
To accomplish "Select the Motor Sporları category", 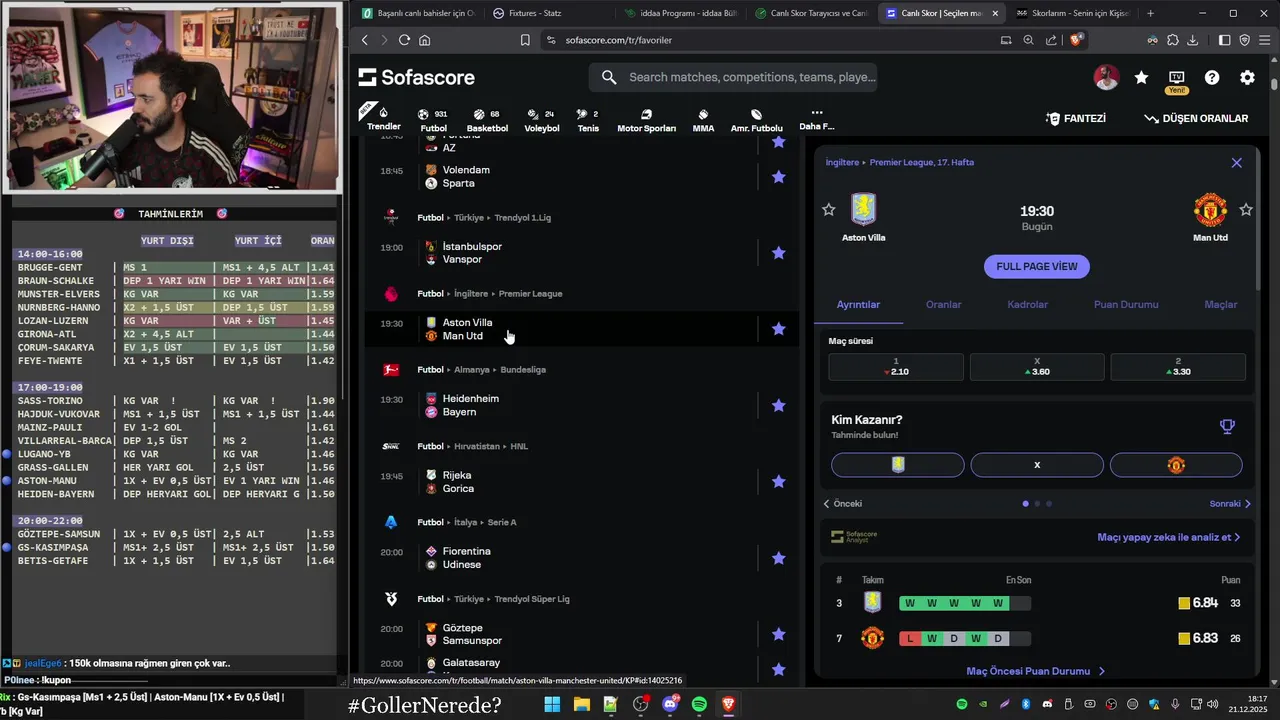I will pyautogui.click(x=646, y=120).
